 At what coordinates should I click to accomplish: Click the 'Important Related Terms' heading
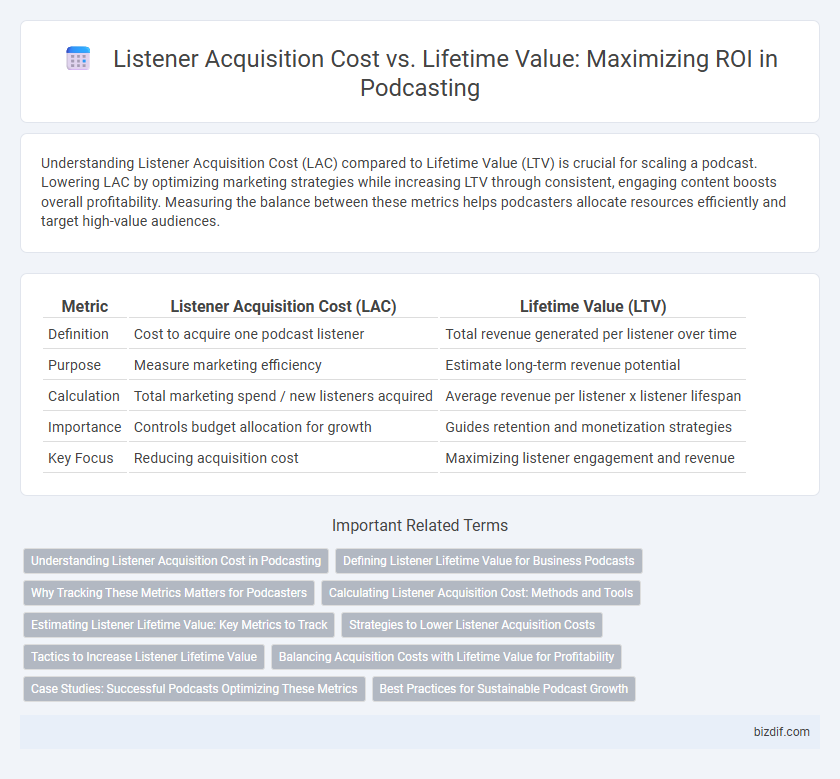(419, 526)
